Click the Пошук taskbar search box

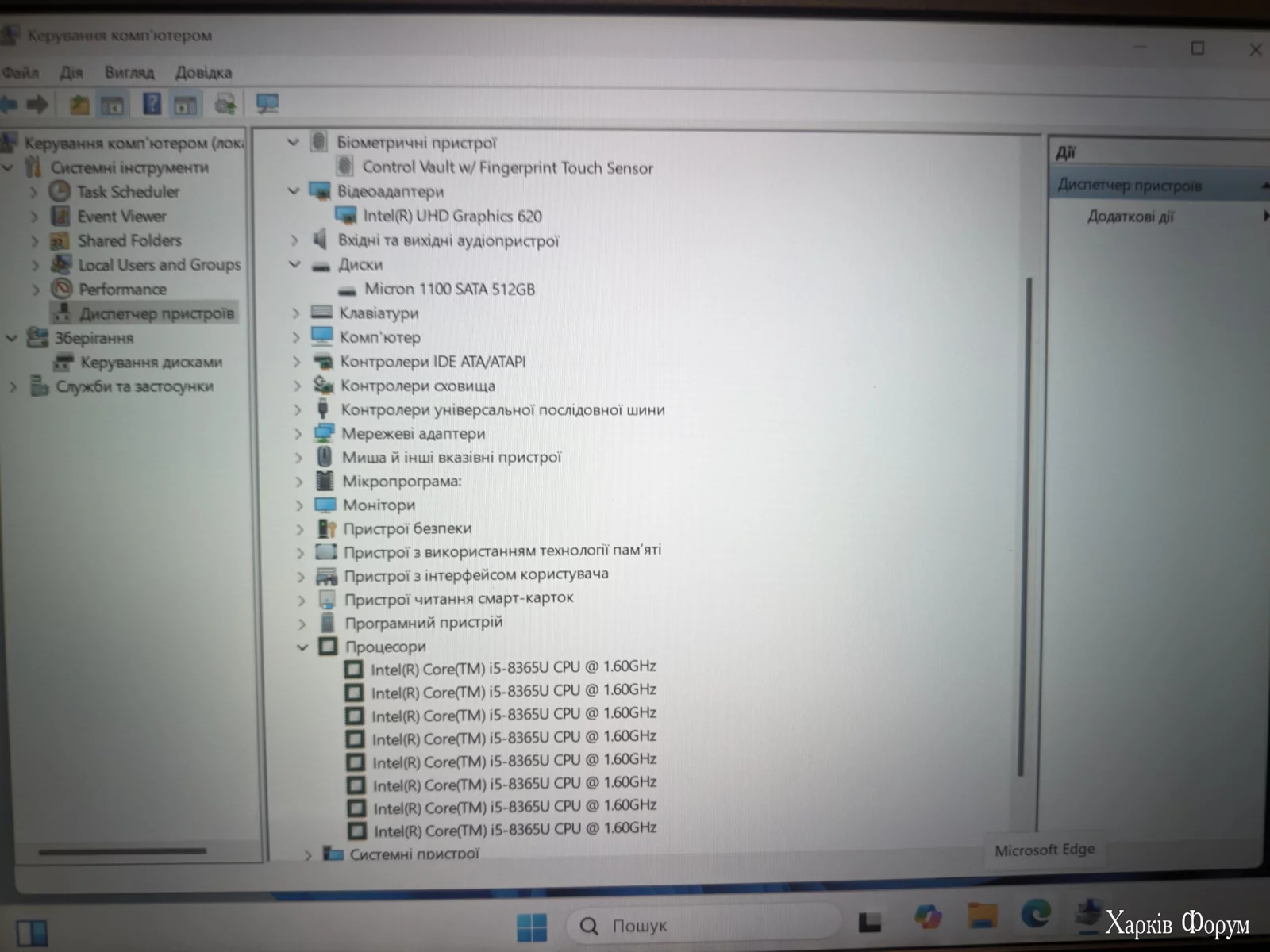pyautogui.click(x=702, y=925)
